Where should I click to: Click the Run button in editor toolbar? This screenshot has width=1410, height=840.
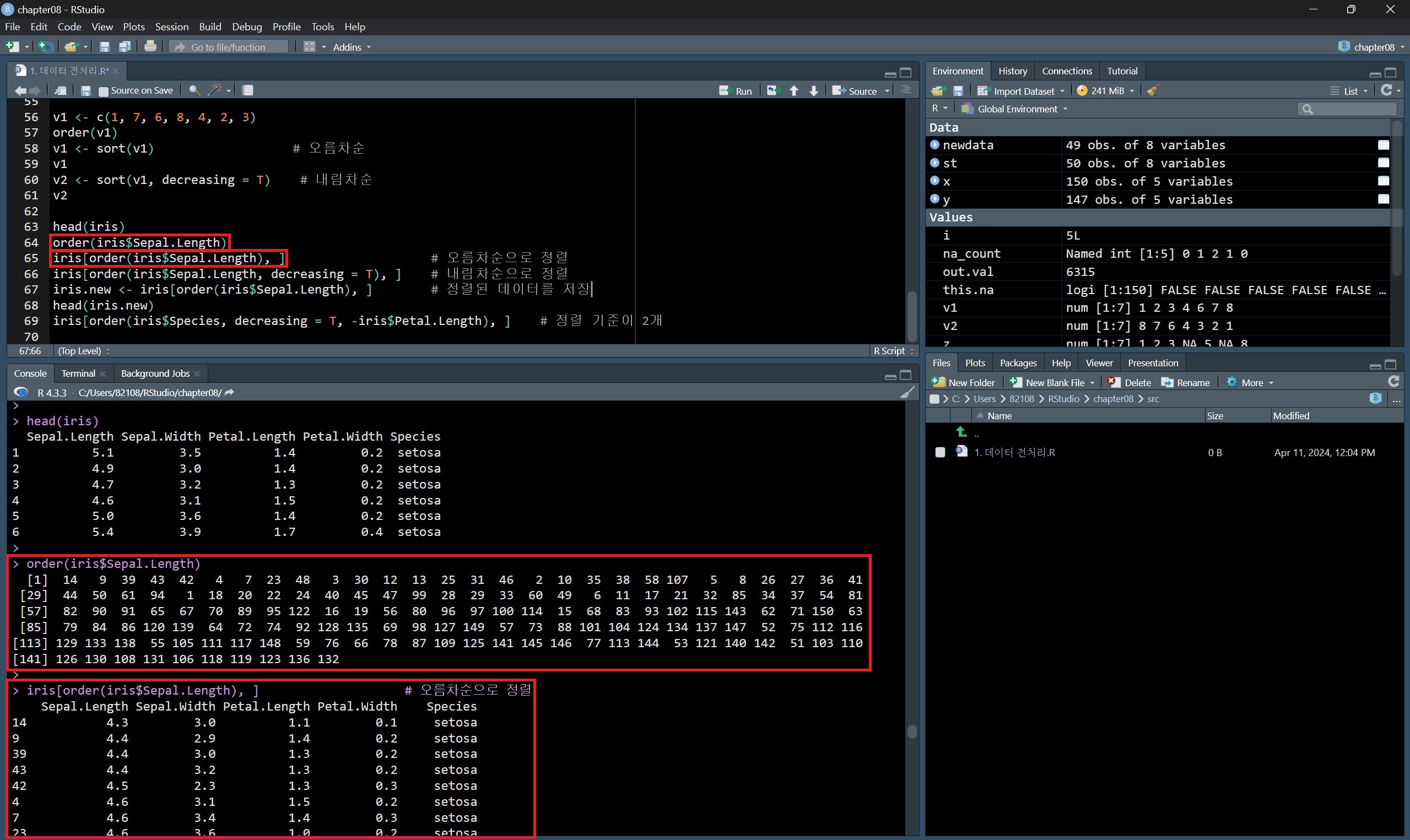(x=735, y=90)
